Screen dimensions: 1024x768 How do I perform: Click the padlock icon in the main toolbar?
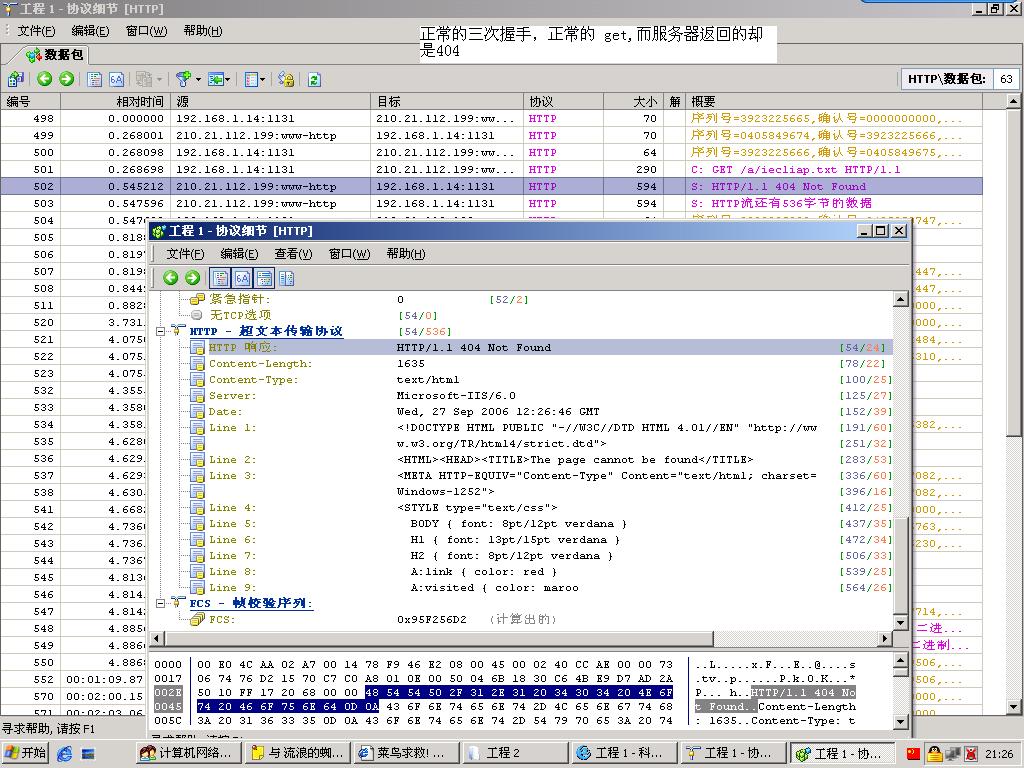click(286, 79)
